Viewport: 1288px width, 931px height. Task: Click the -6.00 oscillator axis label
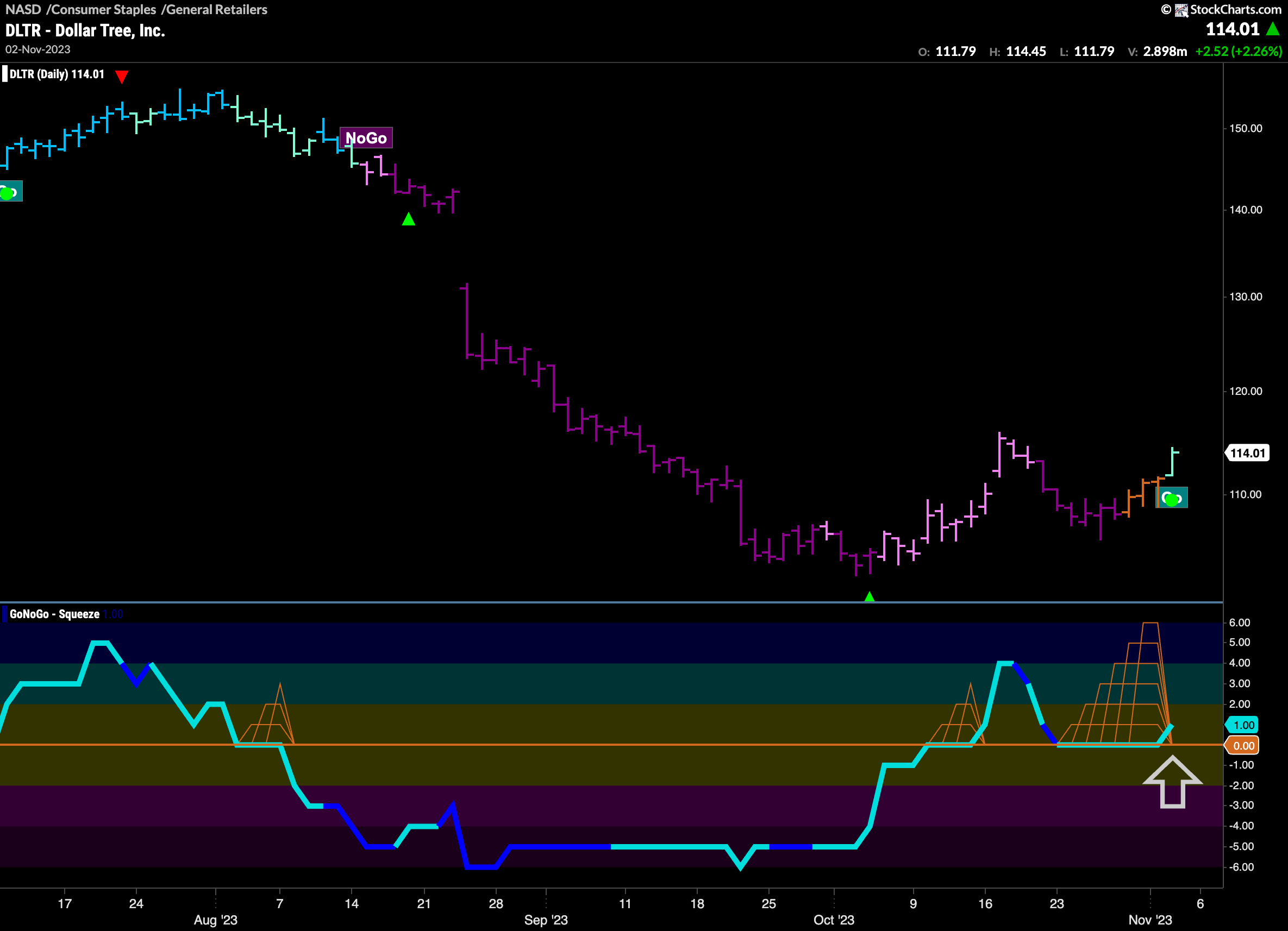[x=1241, y=867]
